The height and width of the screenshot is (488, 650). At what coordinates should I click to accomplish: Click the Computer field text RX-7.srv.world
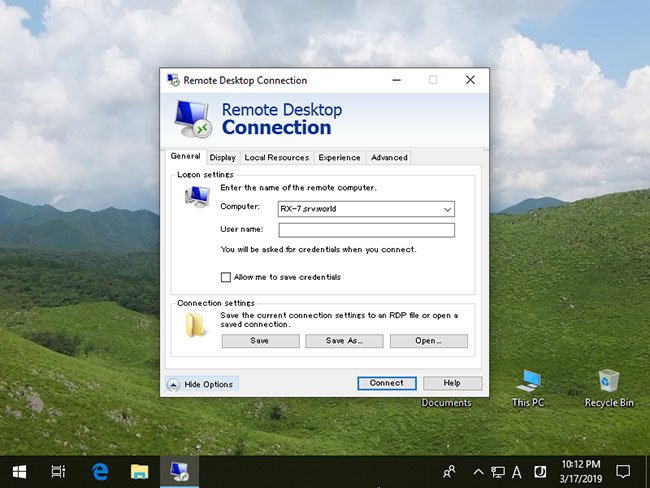tap(308, 209)
